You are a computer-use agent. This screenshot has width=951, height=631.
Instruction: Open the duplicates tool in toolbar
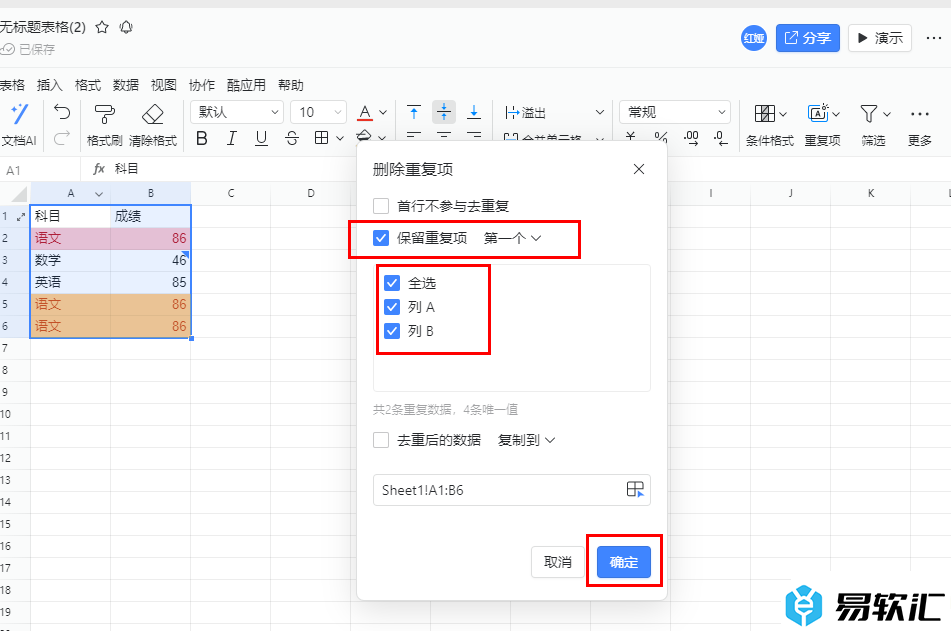click(822, 126)
